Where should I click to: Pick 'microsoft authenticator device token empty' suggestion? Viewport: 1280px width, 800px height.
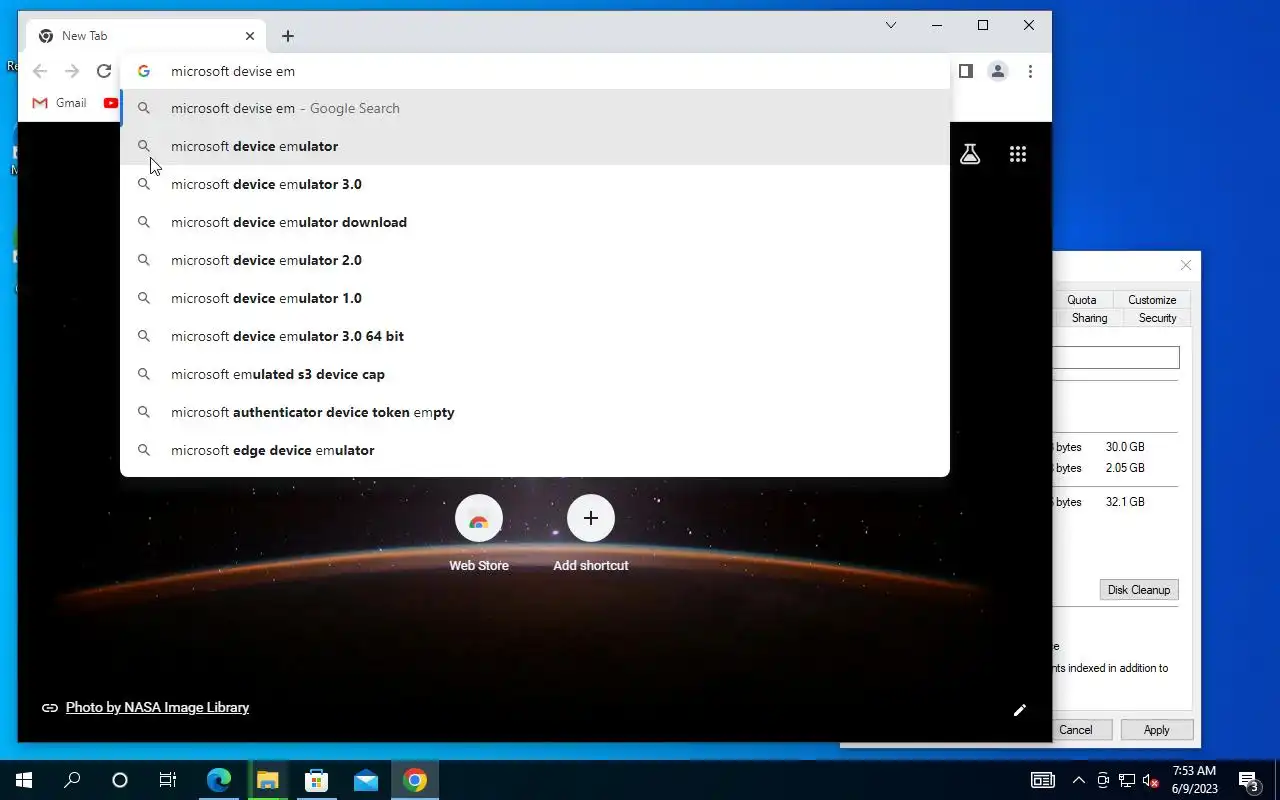[x=535, y=412]
